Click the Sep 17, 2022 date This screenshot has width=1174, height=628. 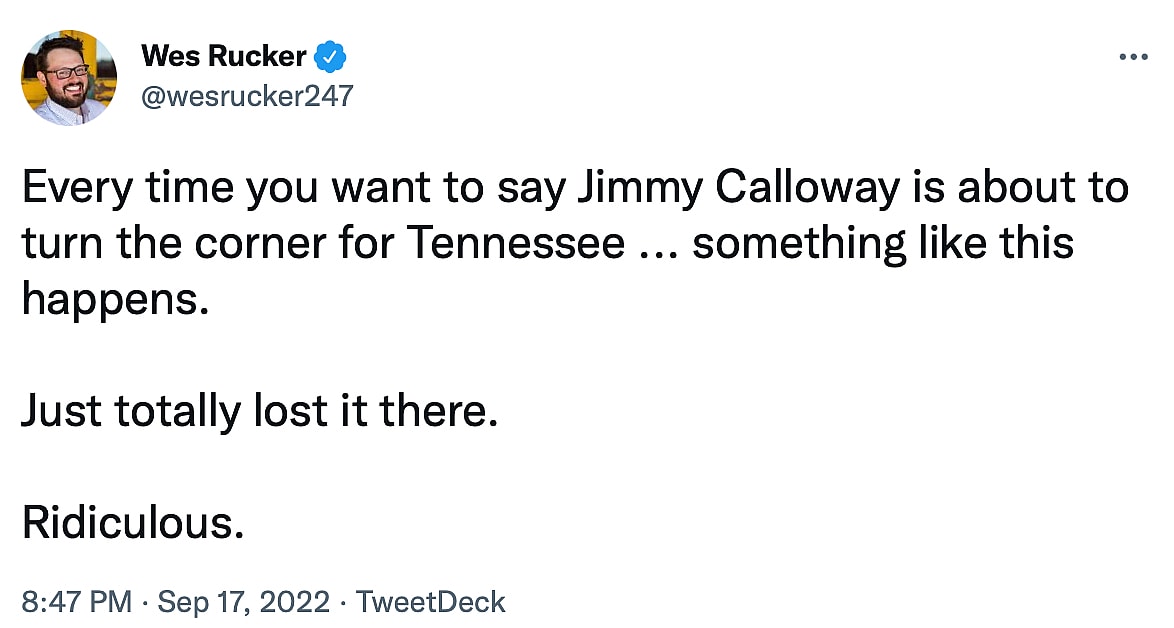(x=243, y=601)
